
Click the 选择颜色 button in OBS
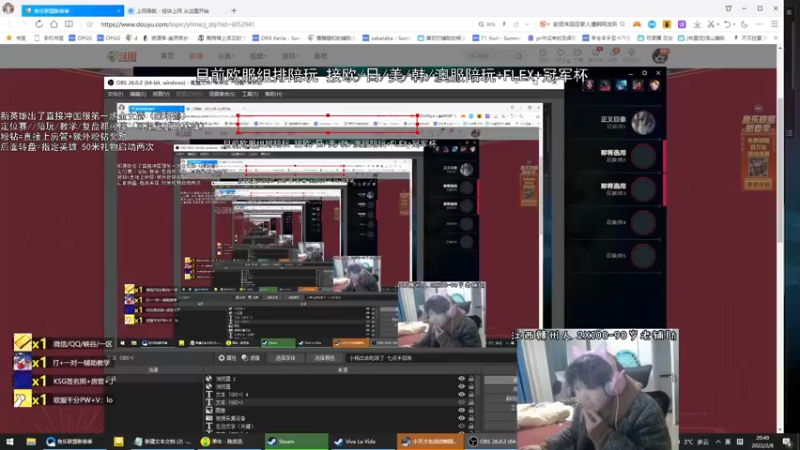tap(324, 358)
